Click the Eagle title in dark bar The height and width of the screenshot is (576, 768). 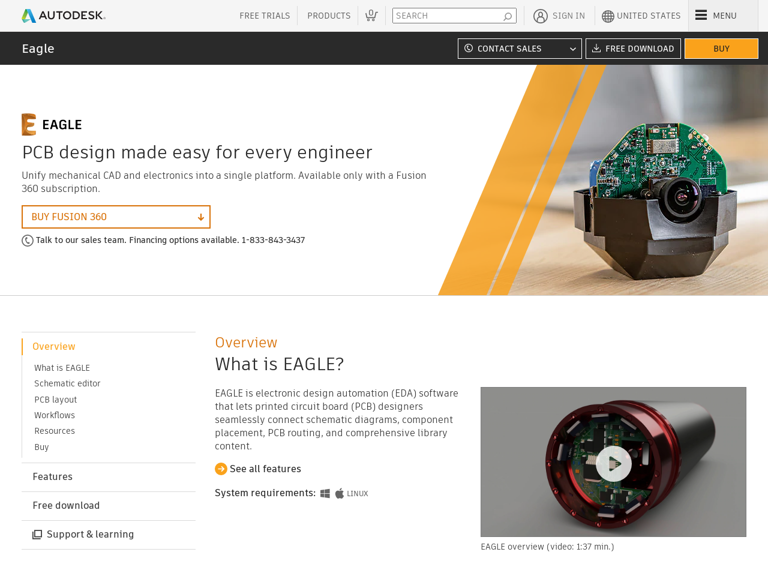pos(38,48)
